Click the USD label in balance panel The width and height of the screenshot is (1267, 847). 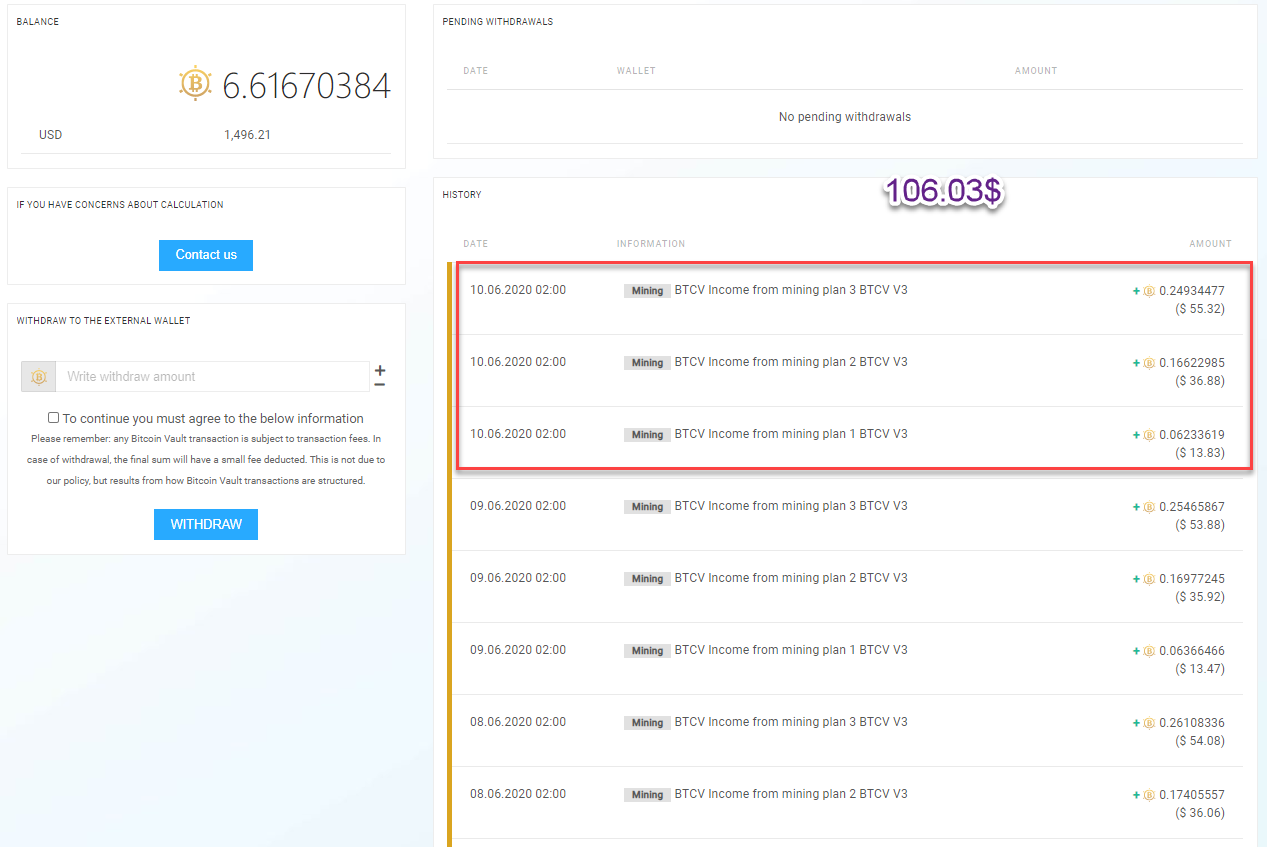point(50,135)
